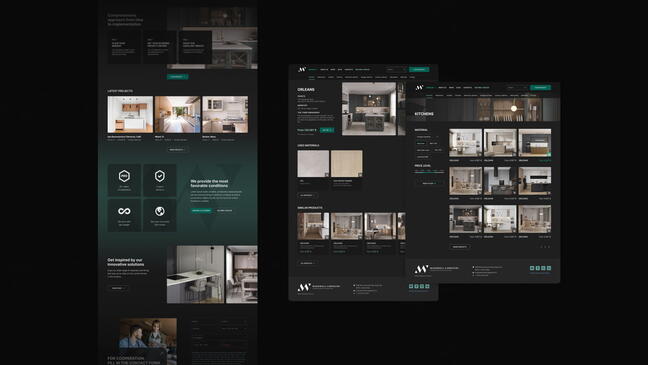Select the beige wood material swatch on Orleans page
648x365 pixels.
click(x=347, y=164)
